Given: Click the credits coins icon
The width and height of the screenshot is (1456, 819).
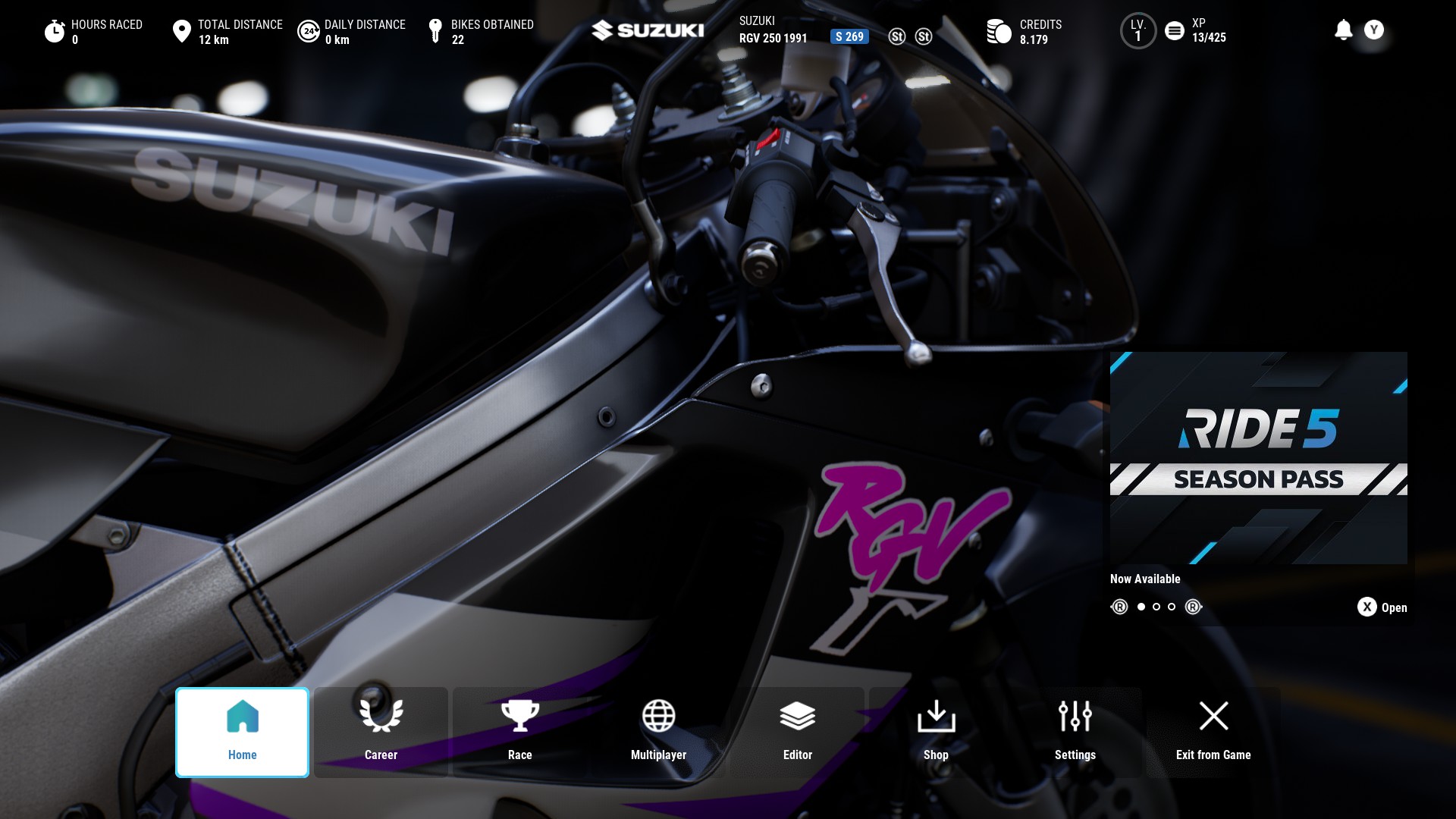Looking at the screenshot, I should click(x=999, y=31).
